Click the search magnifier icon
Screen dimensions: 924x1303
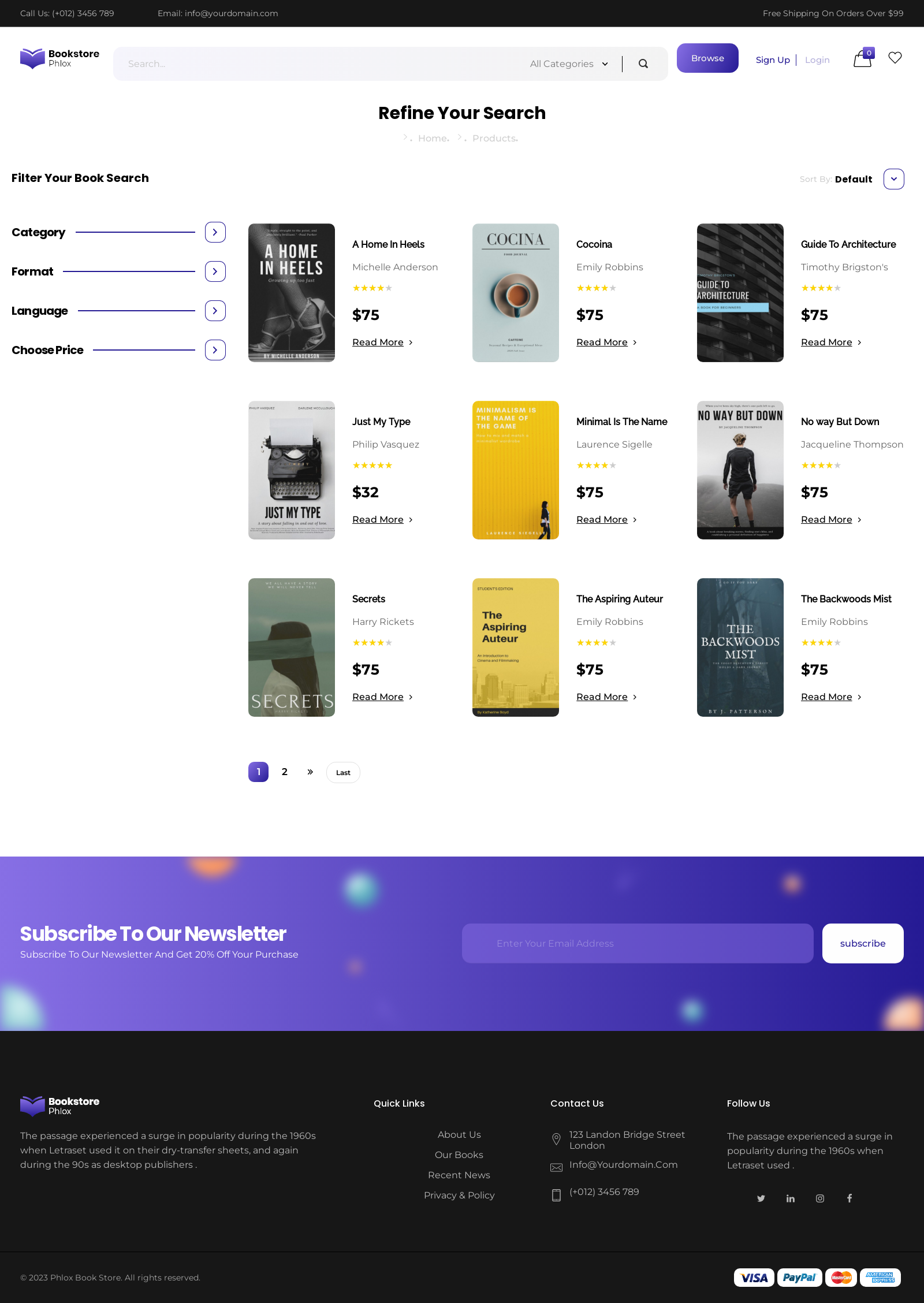click(643, 64)
